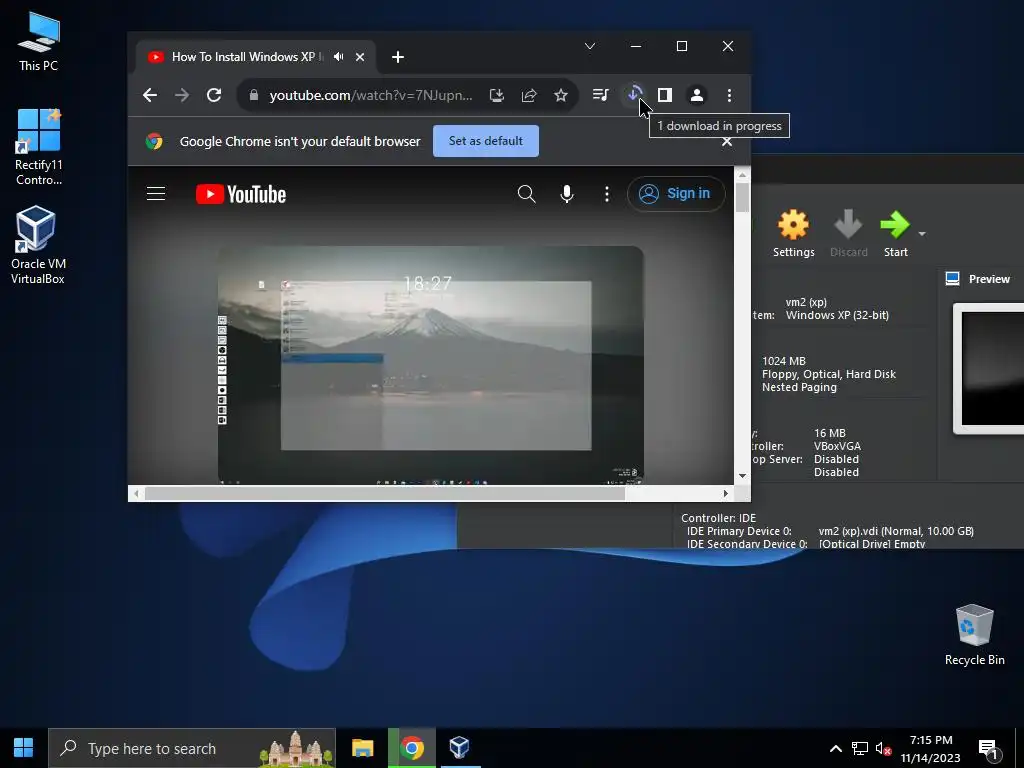Click the taskbar search box
The image size is (1024, 768).
tap(192, 748)
